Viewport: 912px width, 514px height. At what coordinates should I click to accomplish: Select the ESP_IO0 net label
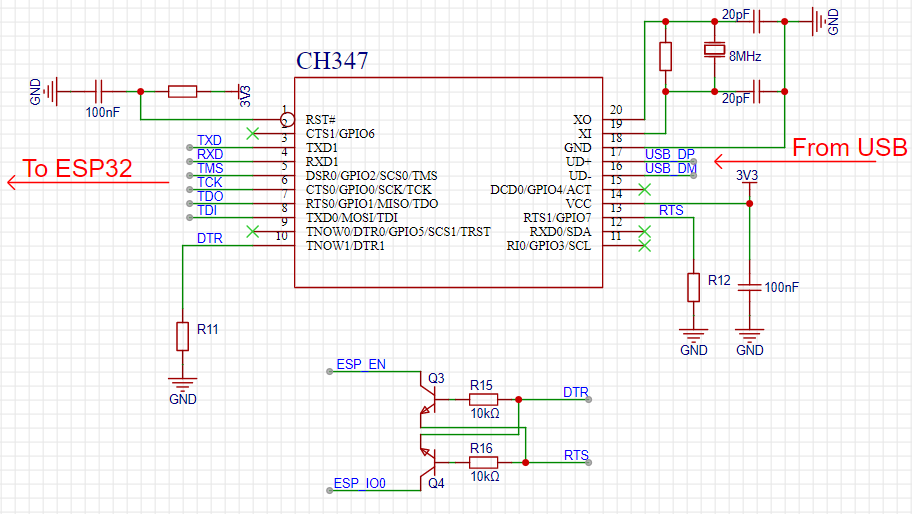tap(359, 483)
